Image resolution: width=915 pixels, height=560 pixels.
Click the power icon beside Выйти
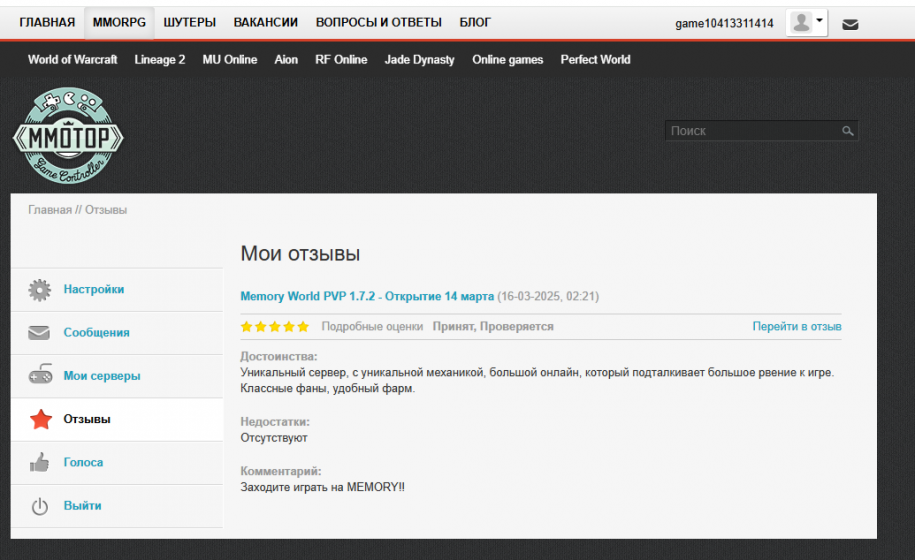click(x=40, y=506)
